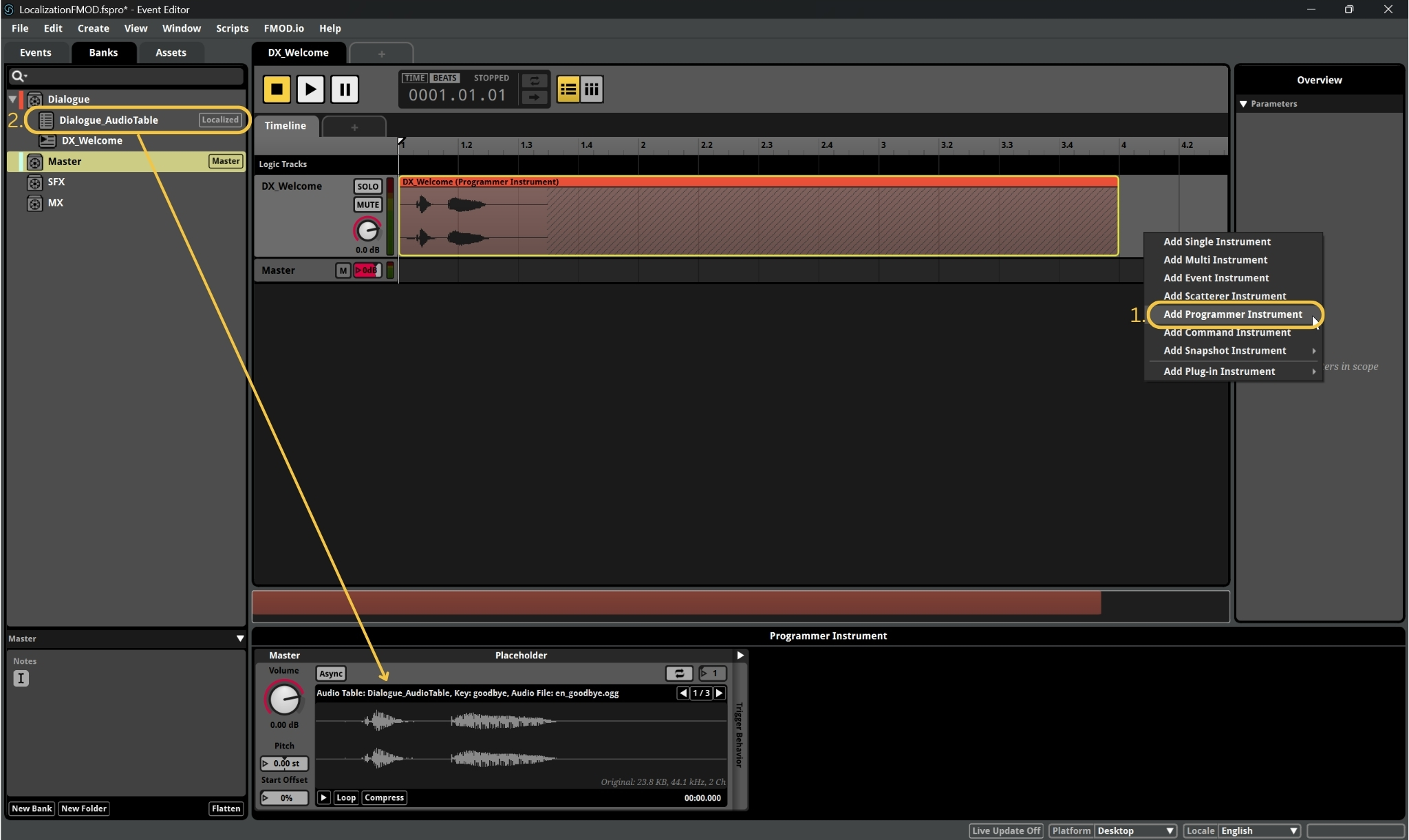The width and height of the screenshot is (1409, 840).
Task: Open a new event tab with plus
Action: pyautogui.click(x=381, y=54)
